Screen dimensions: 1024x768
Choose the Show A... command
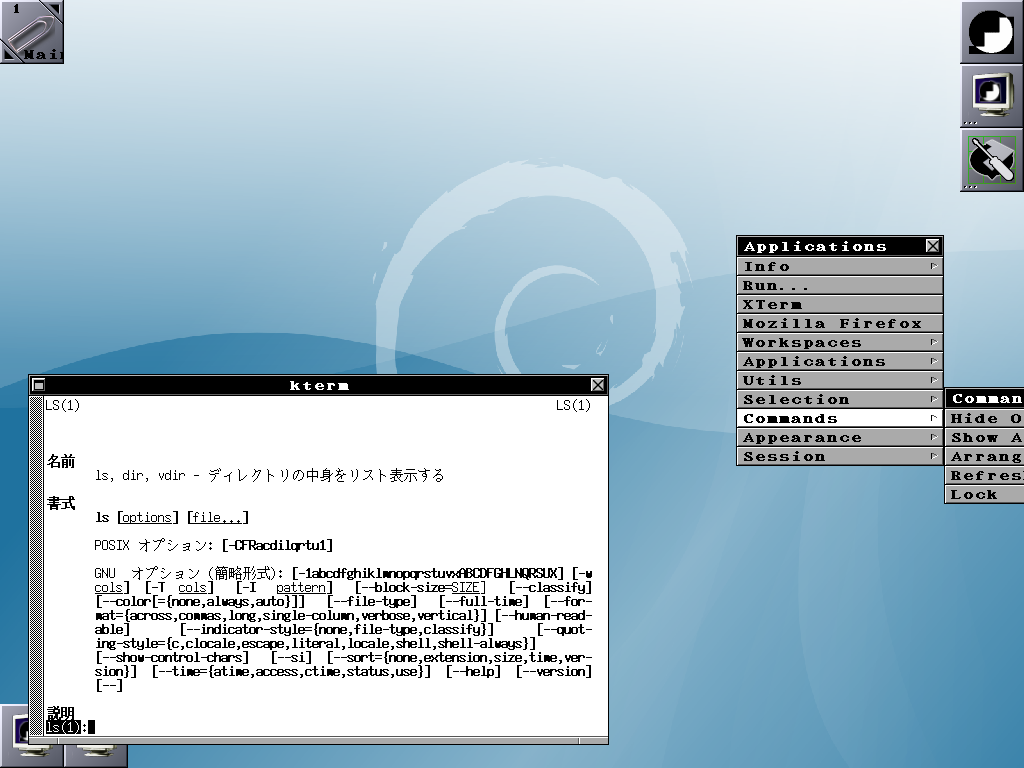pos(985,437)
